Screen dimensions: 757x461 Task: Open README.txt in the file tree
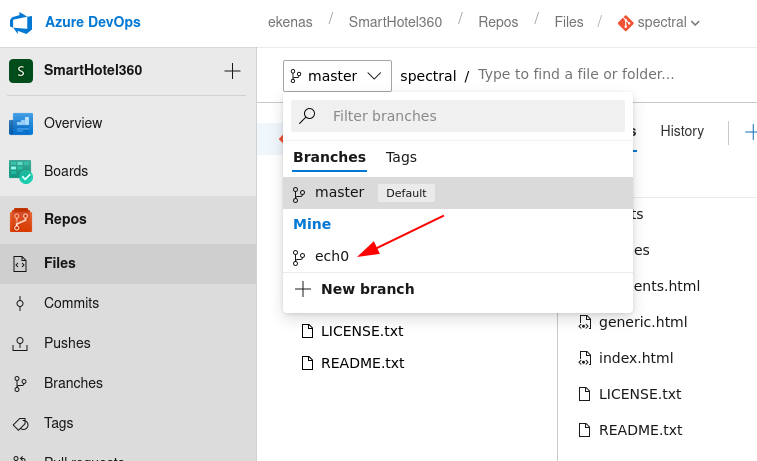[x=362, y=363]
